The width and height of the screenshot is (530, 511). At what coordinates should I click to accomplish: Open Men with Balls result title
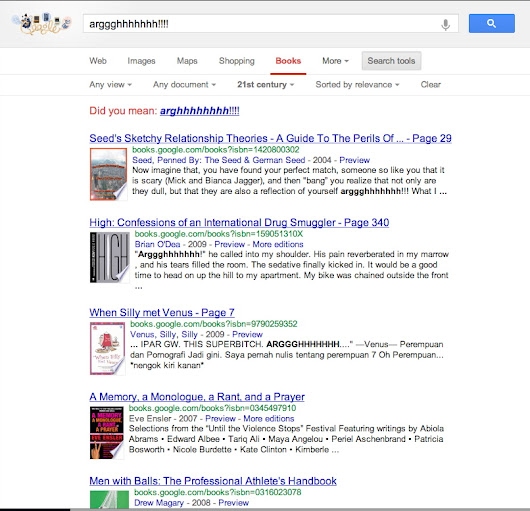click(213, 481)
